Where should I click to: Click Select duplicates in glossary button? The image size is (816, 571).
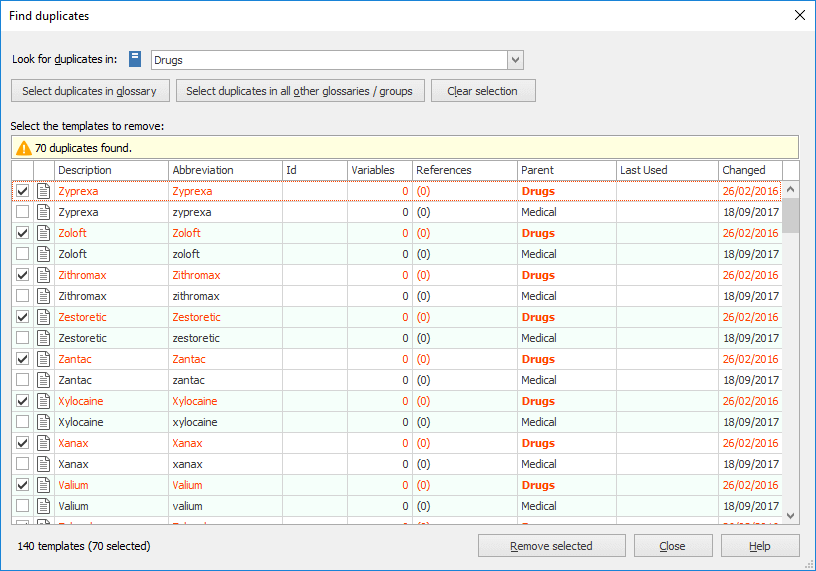tap(91, 91)
